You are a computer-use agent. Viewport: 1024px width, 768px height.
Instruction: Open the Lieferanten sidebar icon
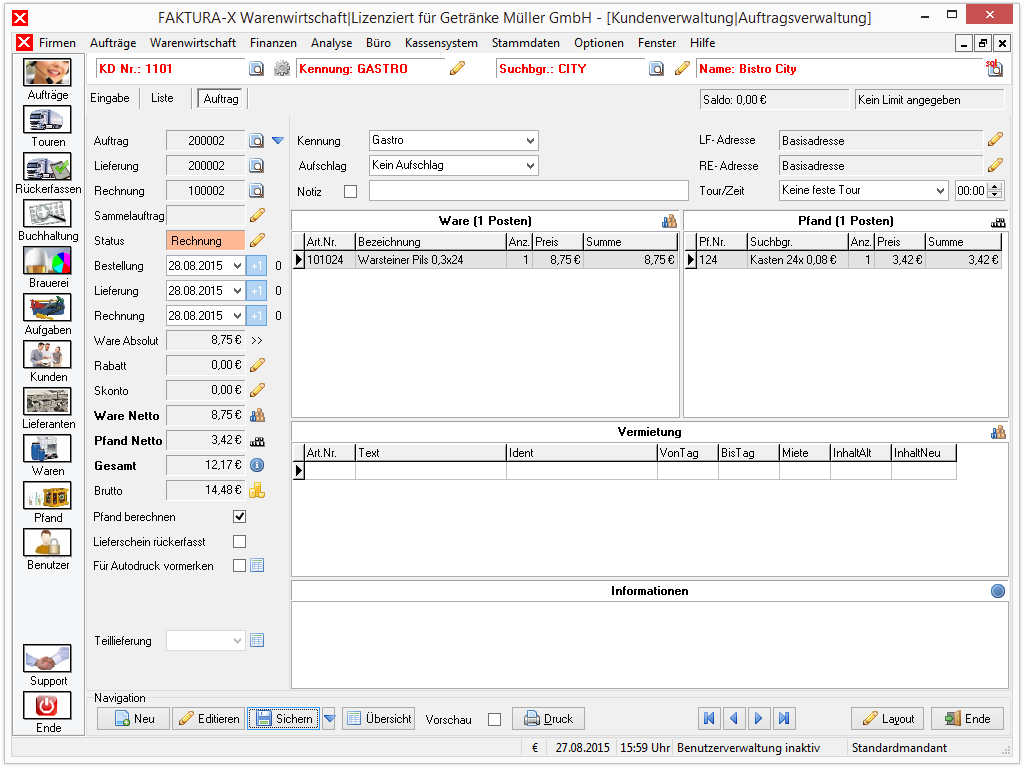[x=47, y=402]
